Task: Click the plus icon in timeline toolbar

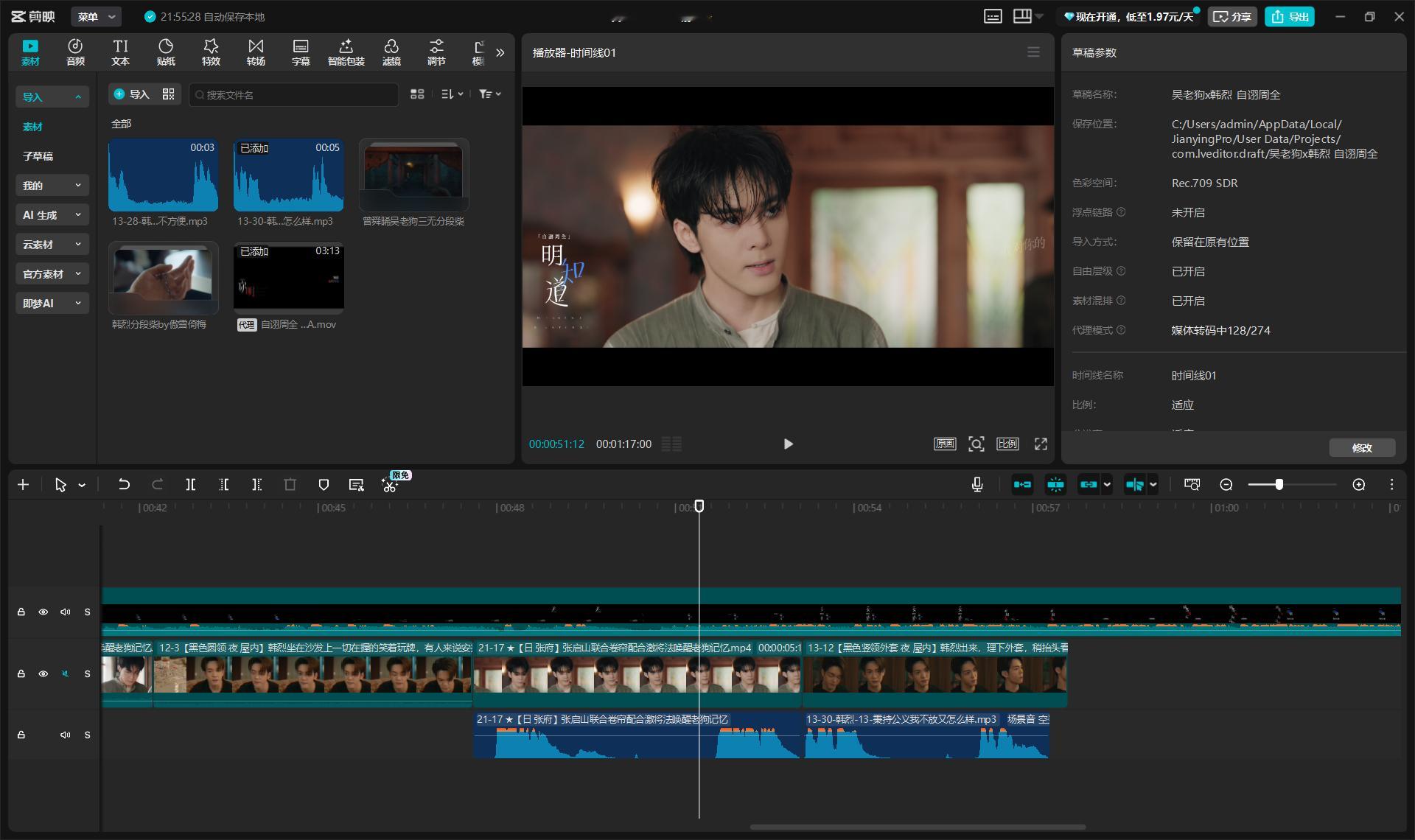Action: [x=23, y=484]
